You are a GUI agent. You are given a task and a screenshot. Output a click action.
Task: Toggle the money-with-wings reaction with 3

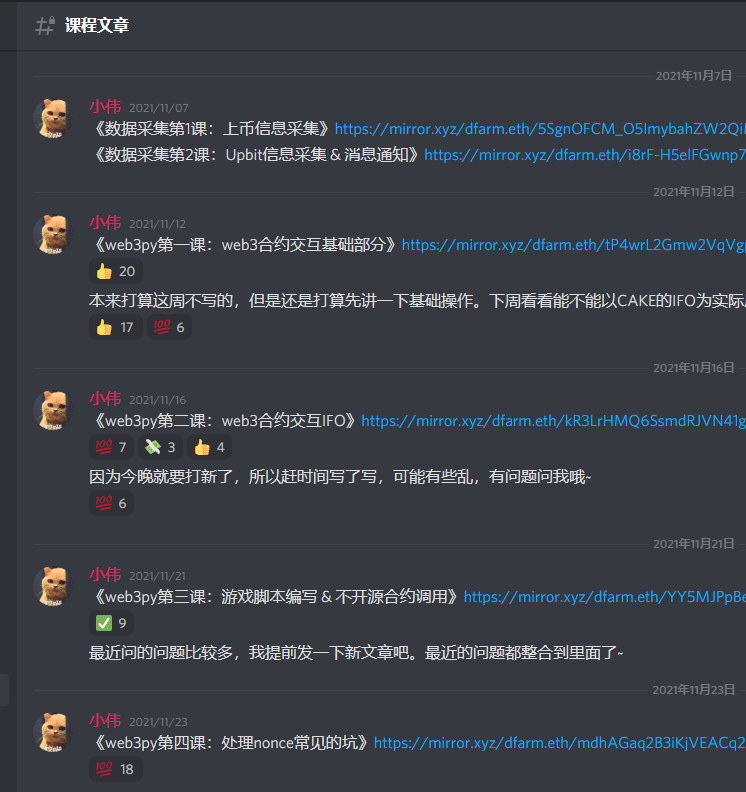tap(160, 447)
